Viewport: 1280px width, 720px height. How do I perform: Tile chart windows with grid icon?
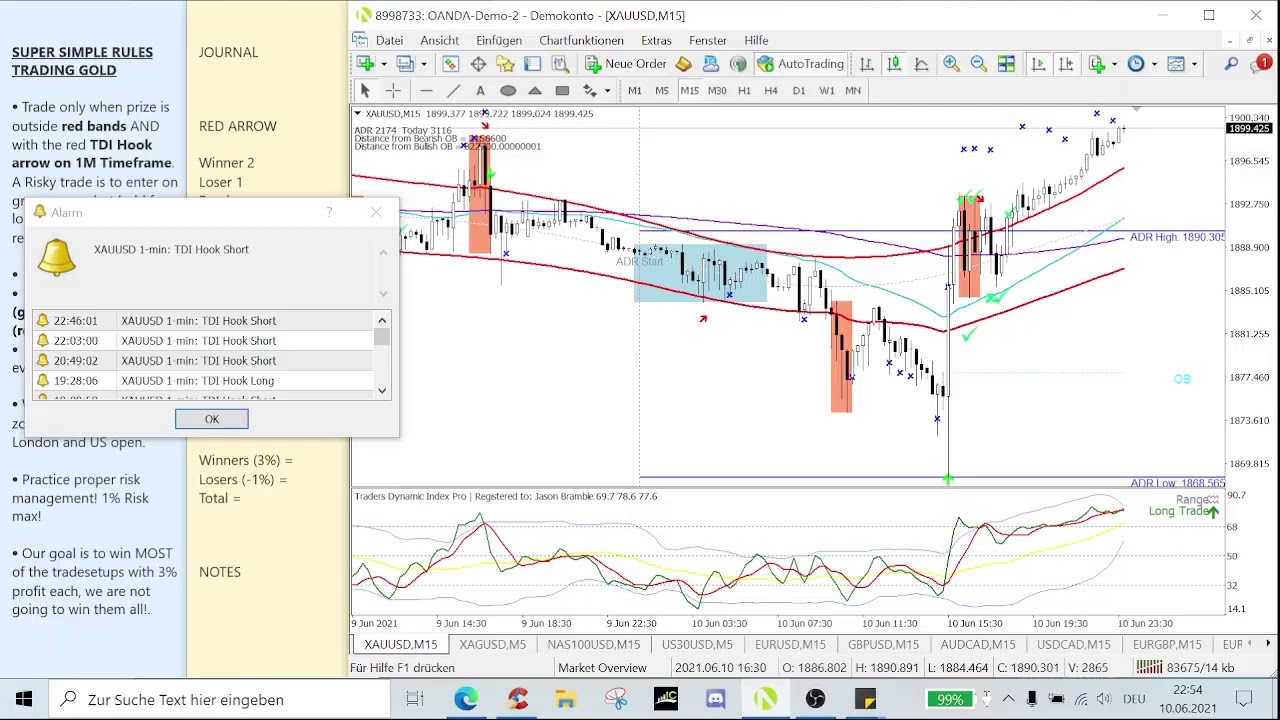(x=1006, y=64)
